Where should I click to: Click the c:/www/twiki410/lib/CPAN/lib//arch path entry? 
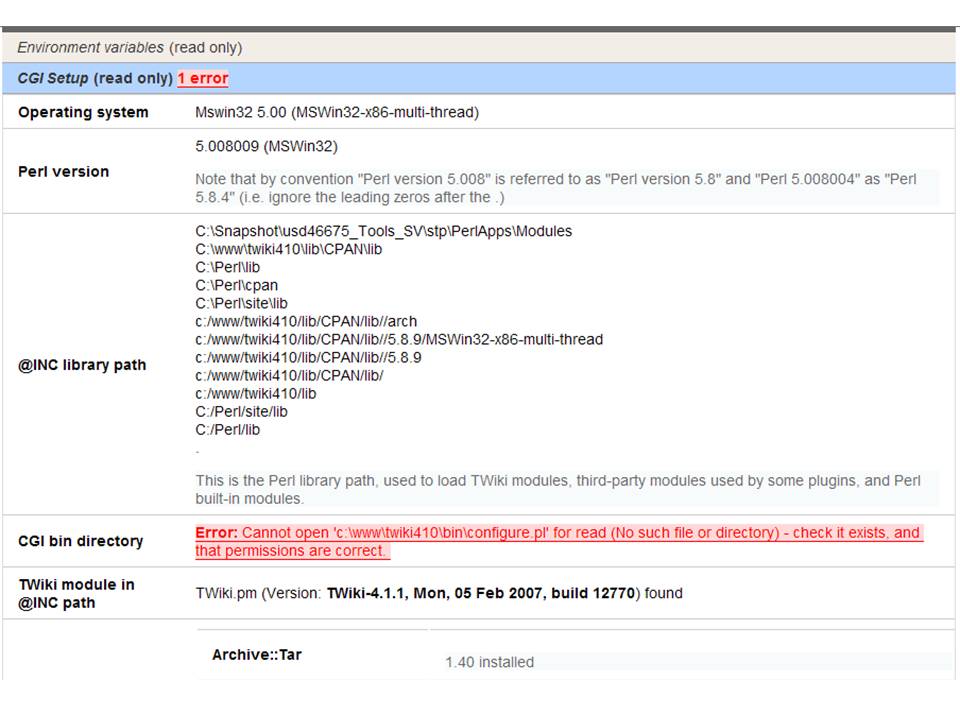pos(306,321)
